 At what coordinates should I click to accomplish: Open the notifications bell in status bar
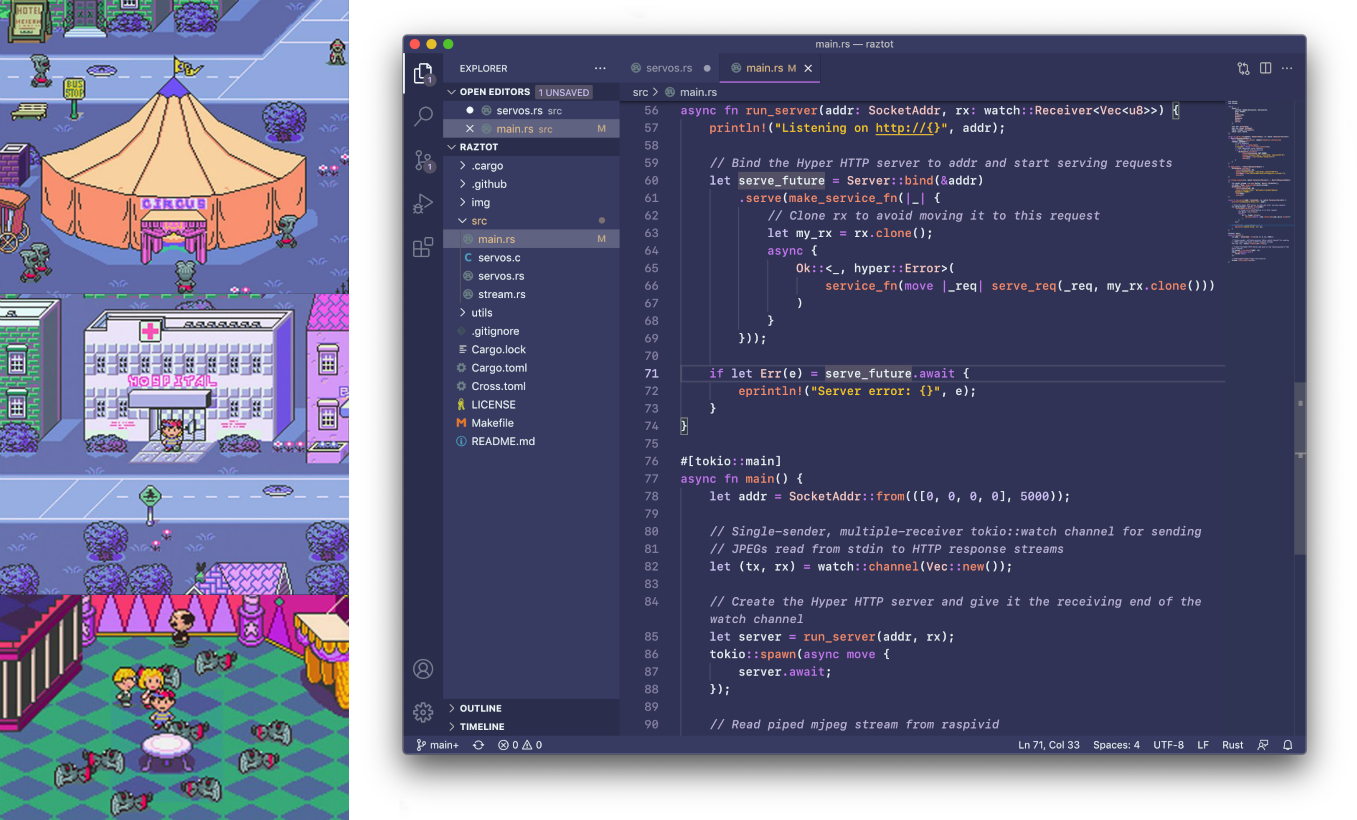coord(1288,745)
